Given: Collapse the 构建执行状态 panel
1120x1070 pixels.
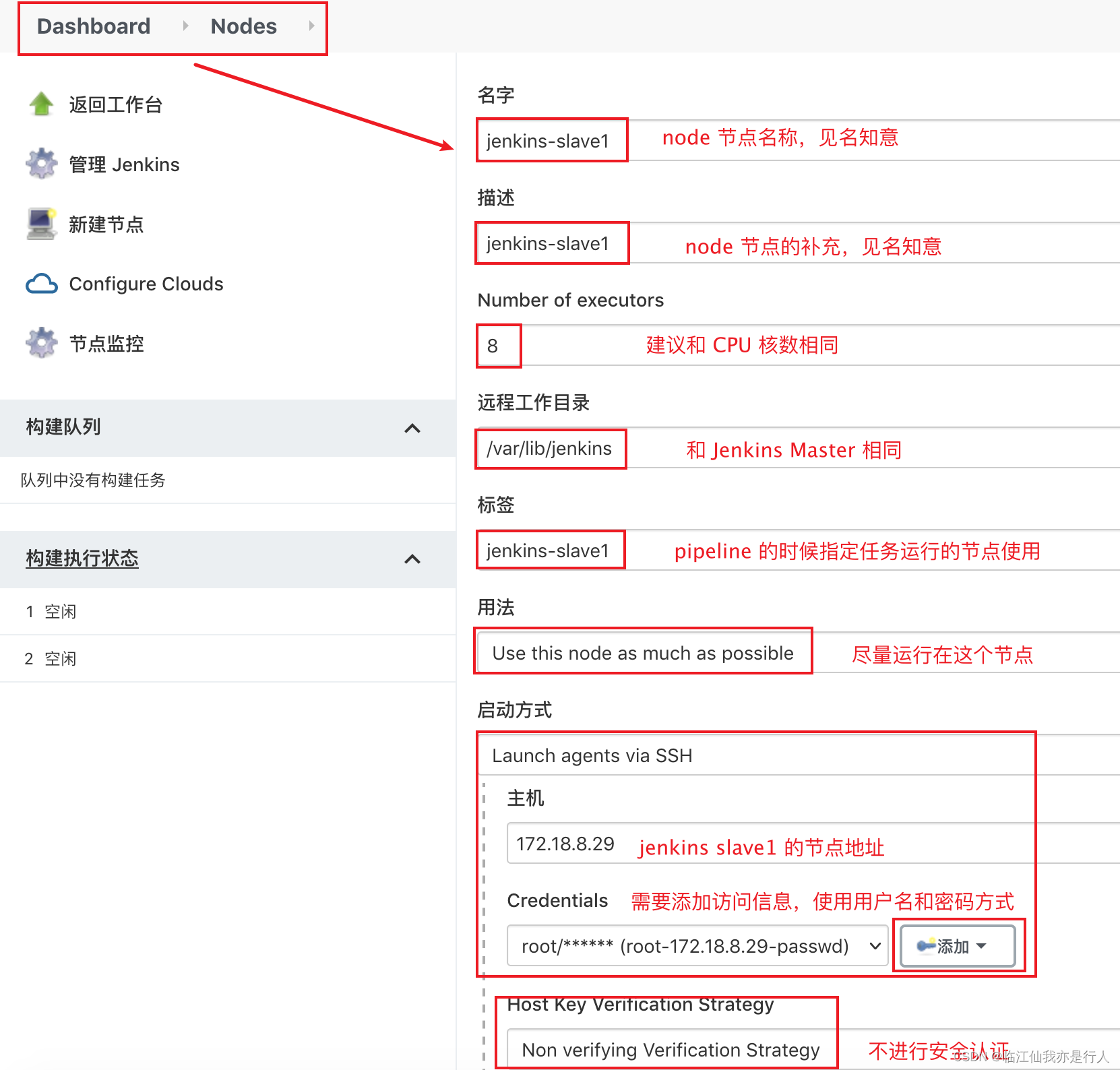Looking at the screenshot, I should coord(412,559).
